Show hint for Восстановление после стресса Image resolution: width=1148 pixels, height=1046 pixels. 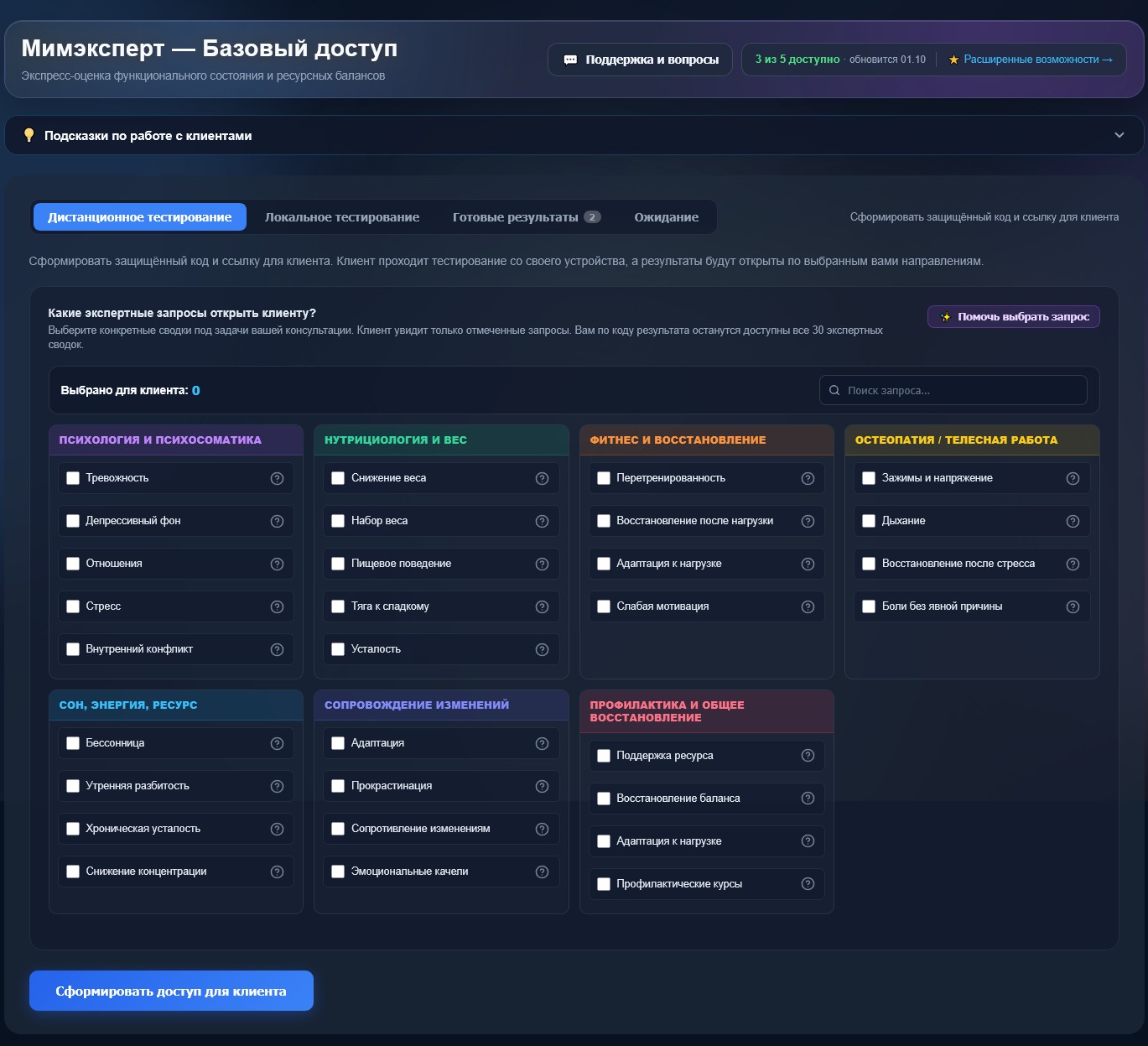pos(1073,564)
